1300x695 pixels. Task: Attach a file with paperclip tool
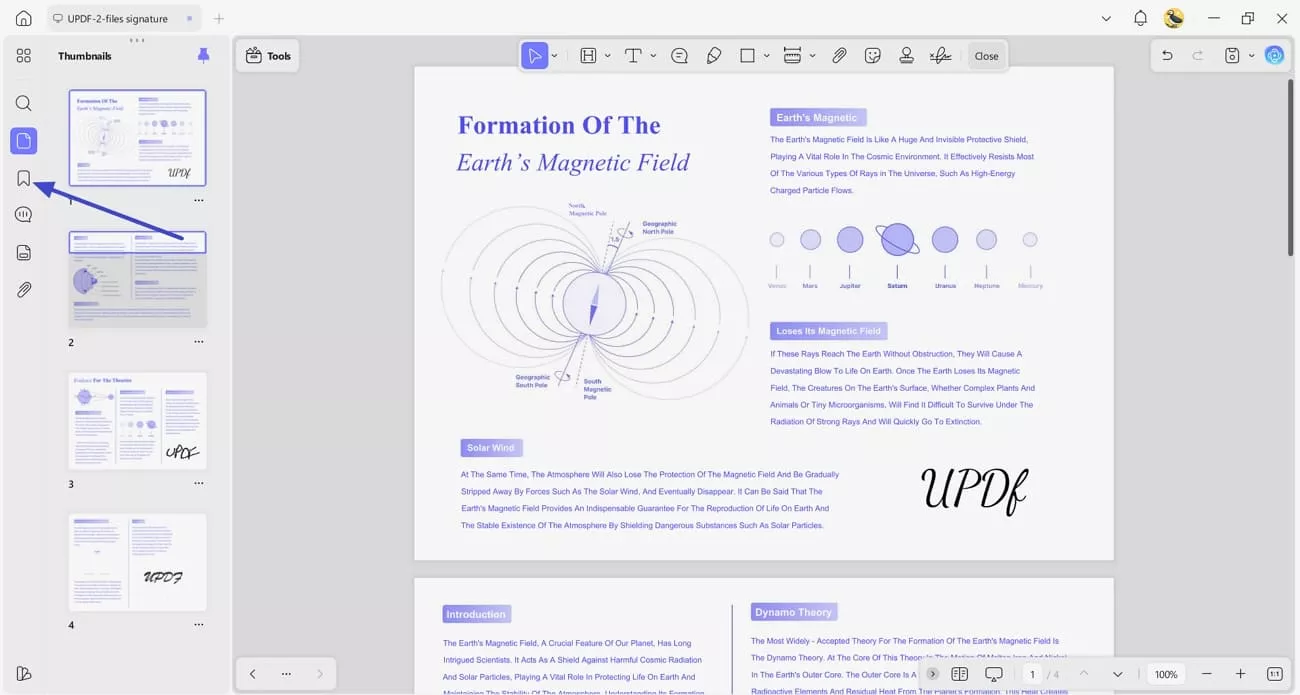tap(840, 56)
